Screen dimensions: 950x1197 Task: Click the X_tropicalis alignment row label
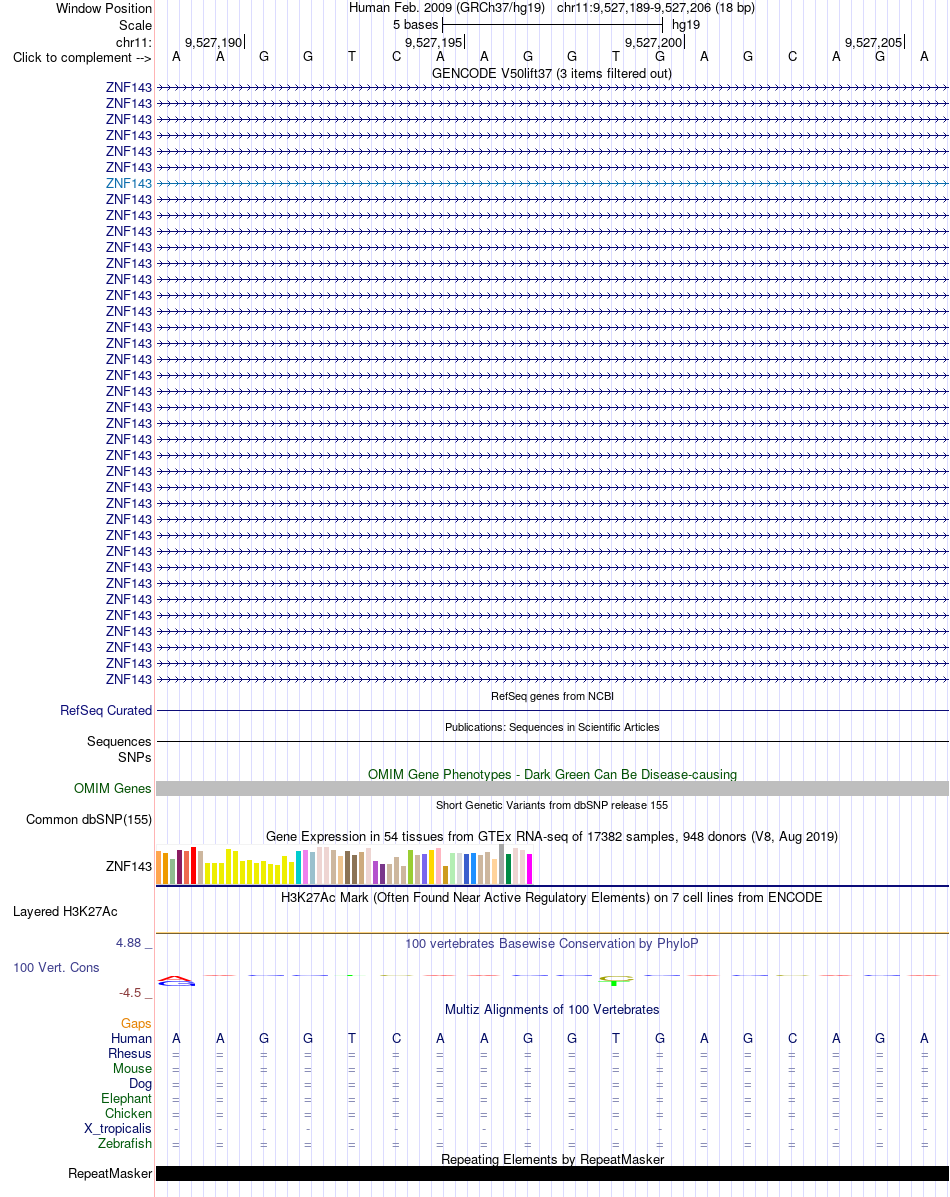tap(118, 1128)
